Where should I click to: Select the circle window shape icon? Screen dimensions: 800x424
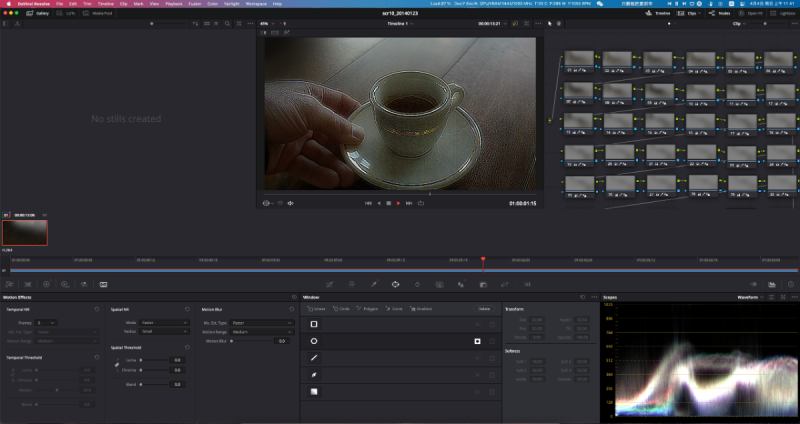click(314, 341)
